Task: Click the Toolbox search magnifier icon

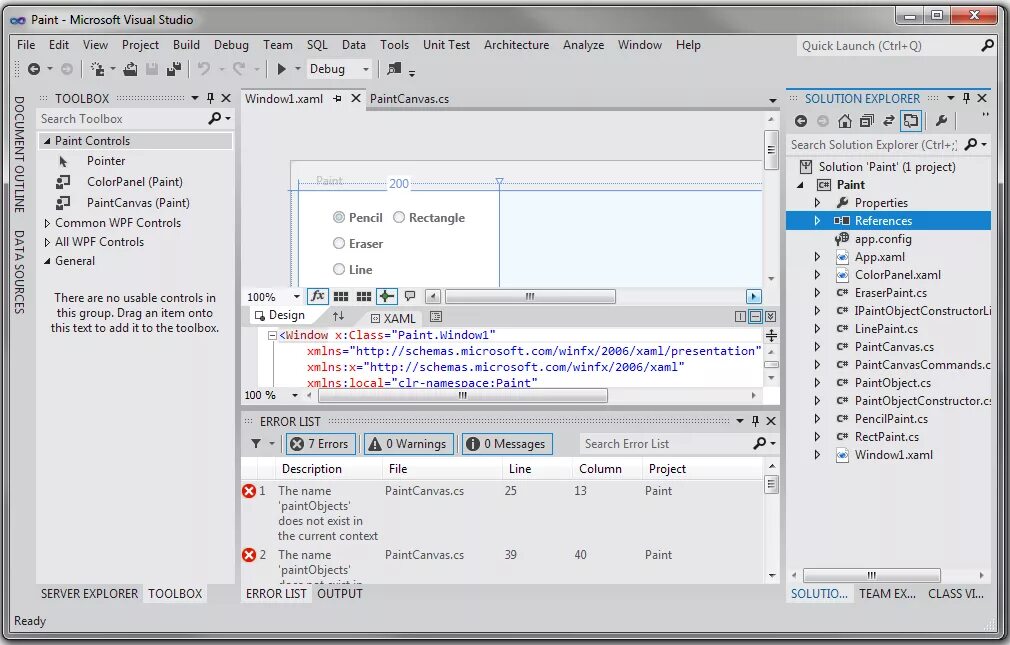Action: point(215,119)
